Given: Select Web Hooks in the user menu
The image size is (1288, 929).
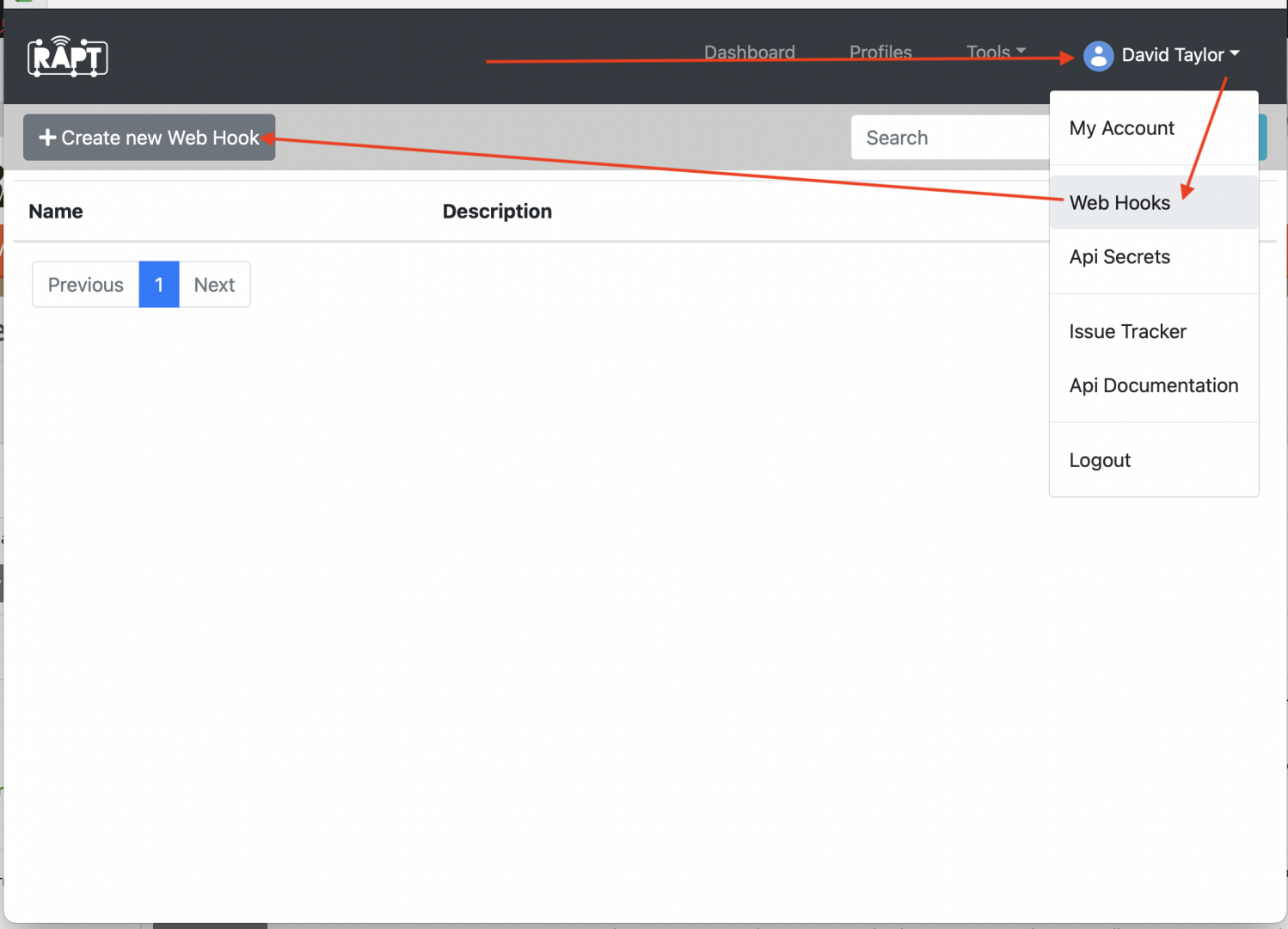Looking at the screenshot, I should (x=1119, y=203).
